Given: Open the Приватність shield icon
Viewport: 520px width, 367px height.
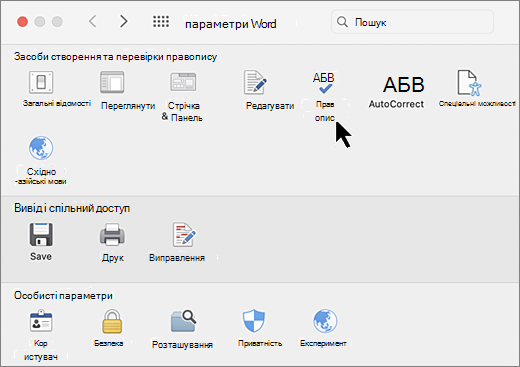Looking at the screenshot, I should 254,321.
